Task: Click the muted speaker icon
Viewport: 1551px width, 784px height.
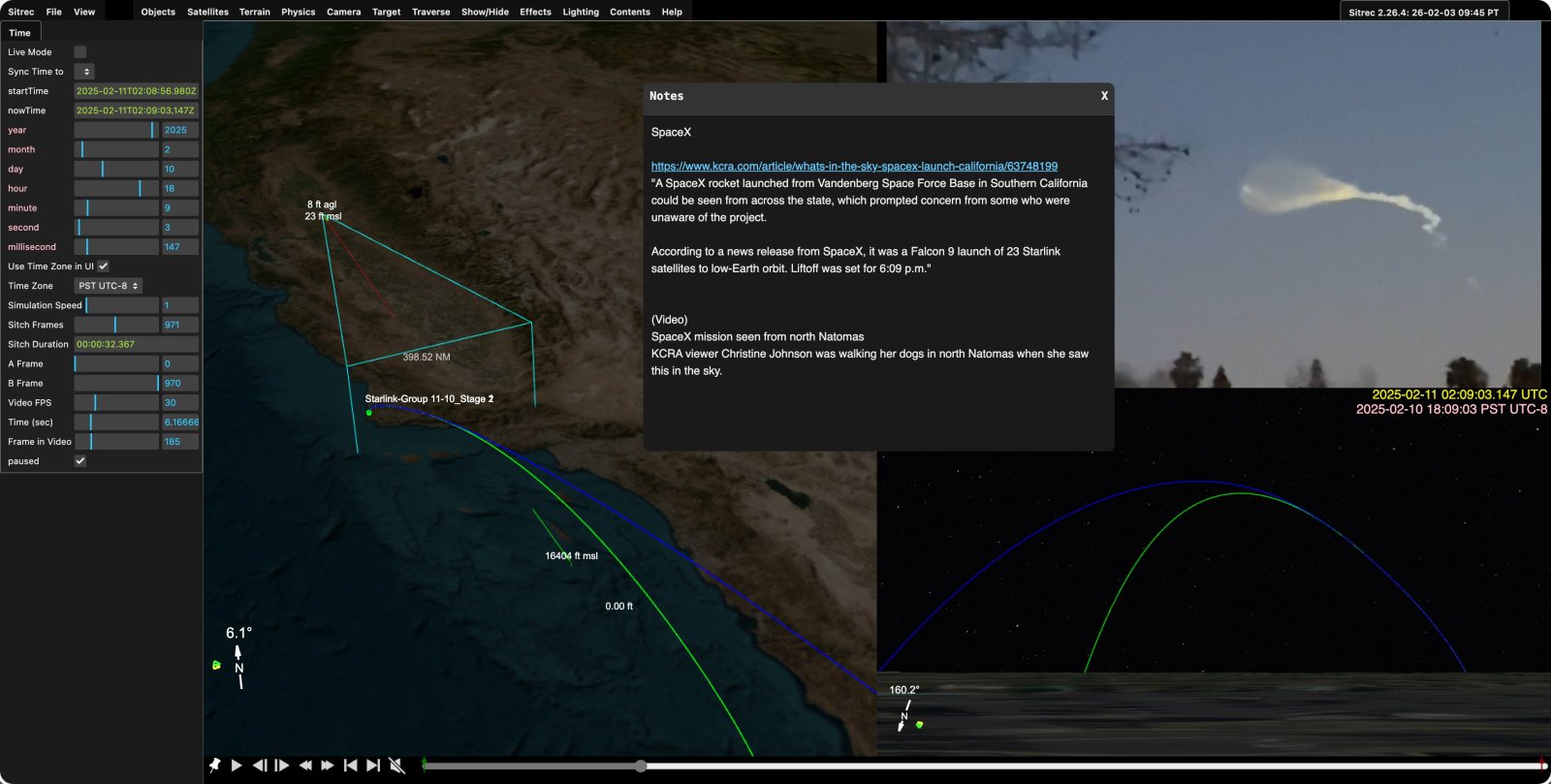Action: [396, 766]
